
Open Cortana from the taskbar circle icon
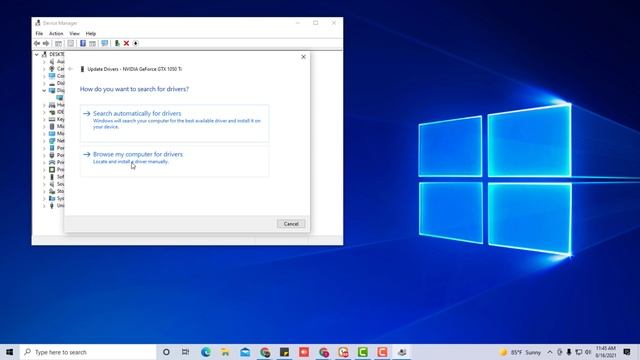coord(166,352)
